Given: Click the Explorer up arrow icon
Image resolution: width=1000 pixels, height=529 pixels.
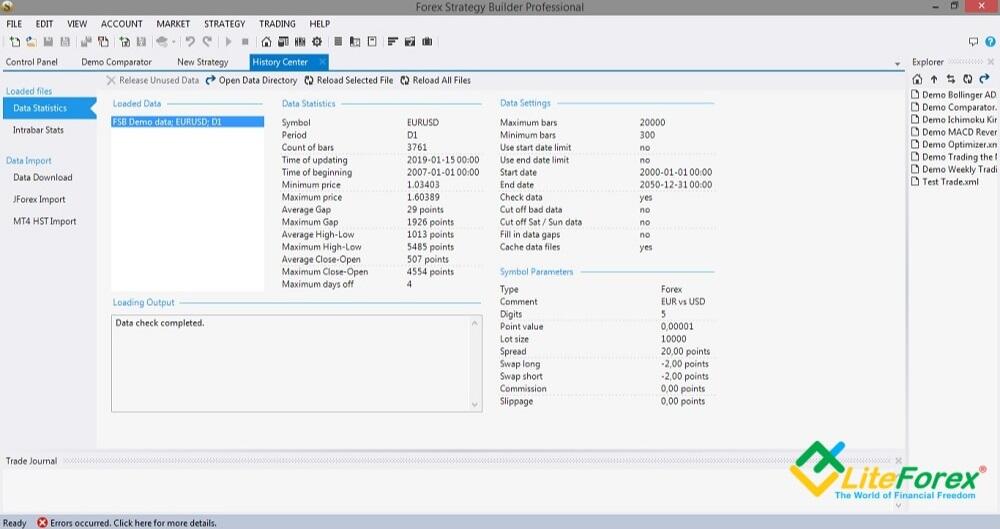Looking at the screenshot, I should pyautogui.click(x=934, y=79).
